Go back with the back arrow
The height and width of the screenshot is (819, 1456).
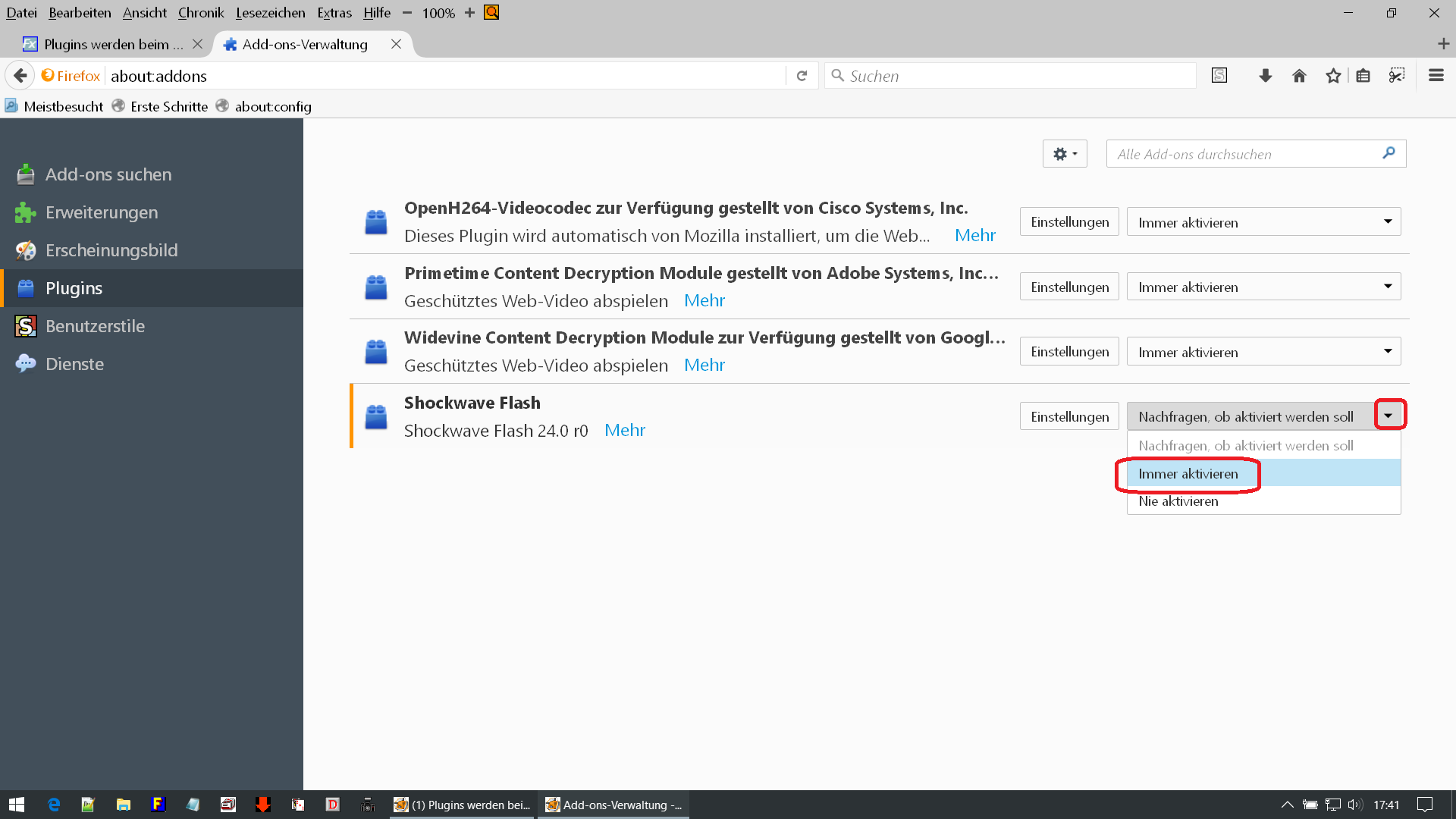(x=20, y=76)
